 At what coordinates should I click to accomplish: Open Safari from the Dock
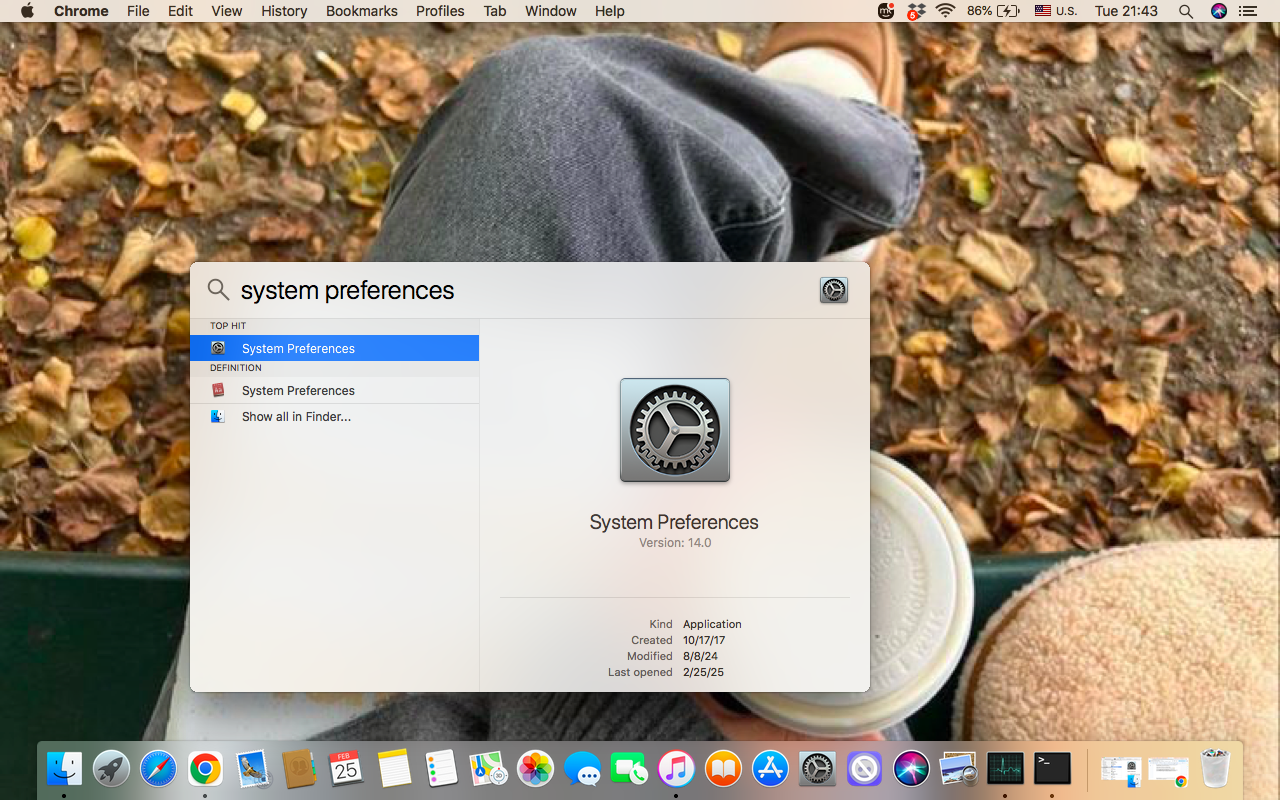[158, 769]
